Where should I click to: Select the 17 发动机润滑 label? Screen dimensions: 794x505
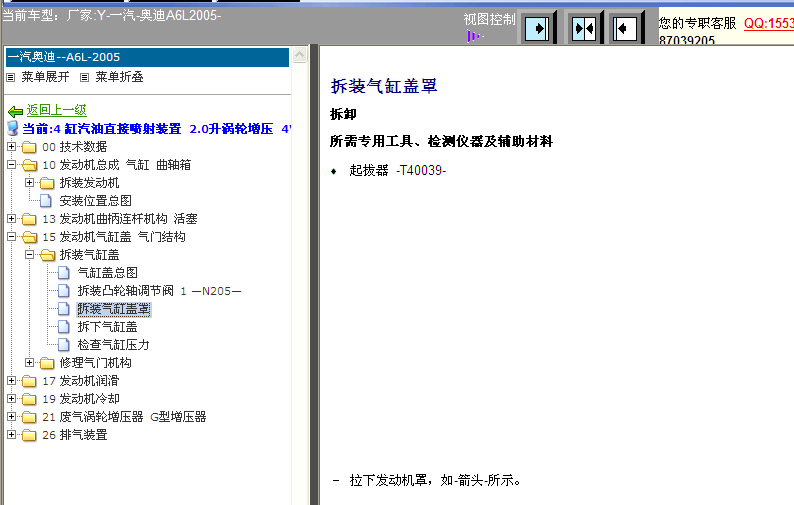[81, 381]
